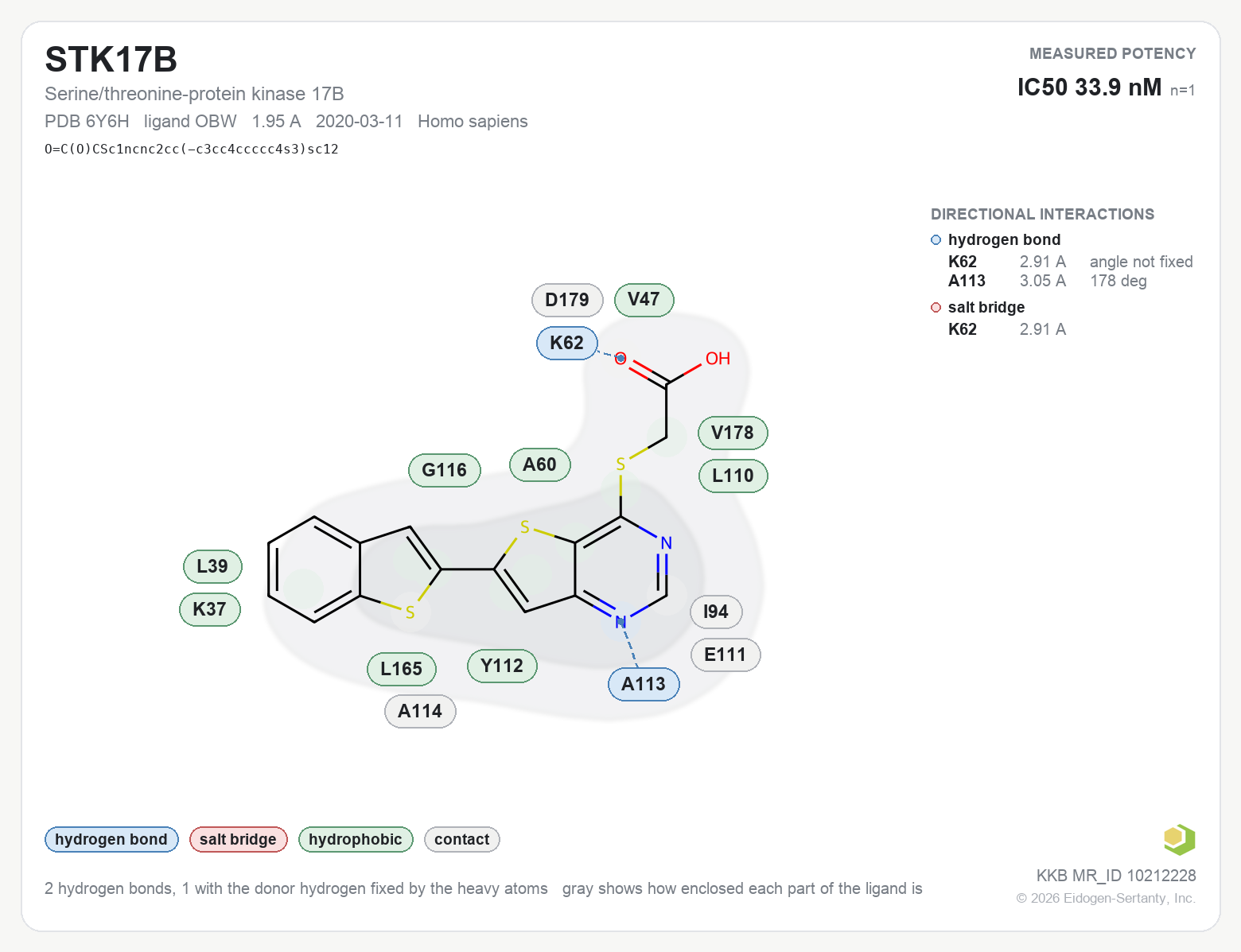Click the hydrogen bond blue circle marker
Viewport: 1241px width, 952px height.
936,240
